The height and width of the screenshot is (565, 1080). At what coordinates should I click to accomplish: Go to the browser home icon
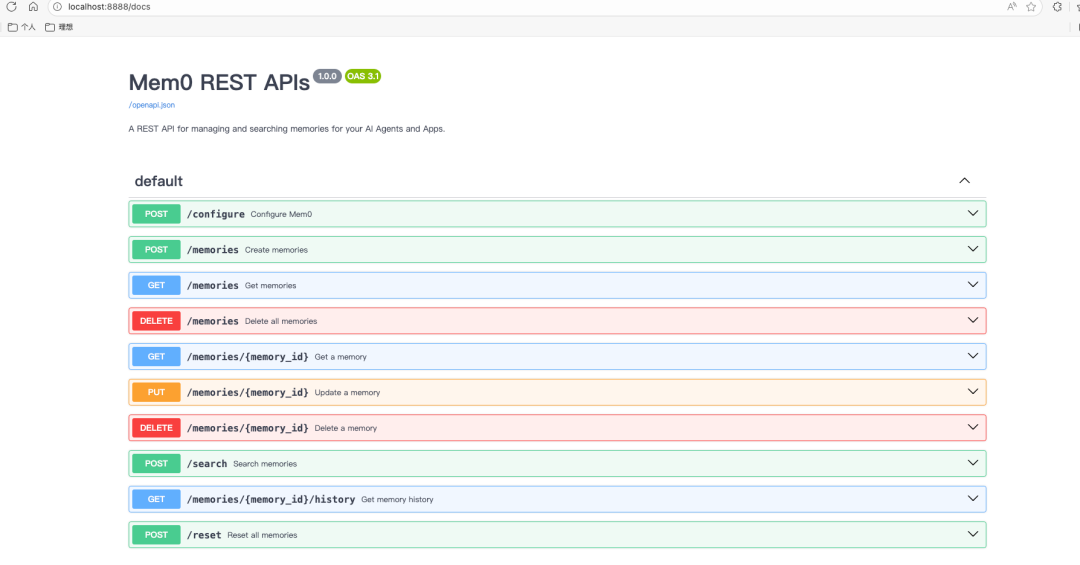pos(33,7)
